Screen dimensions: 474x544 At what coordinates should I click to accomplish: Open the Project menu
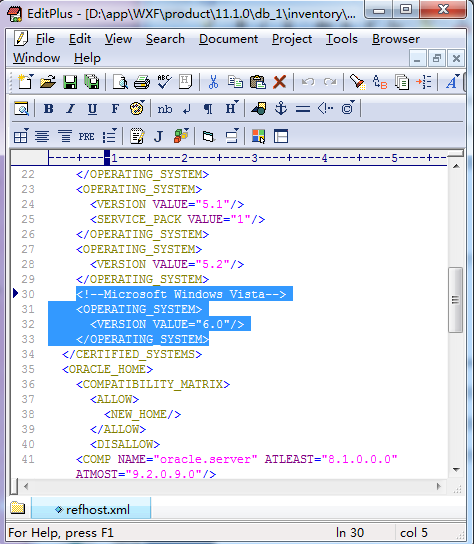pyautogui.click(x=292, y=39)
